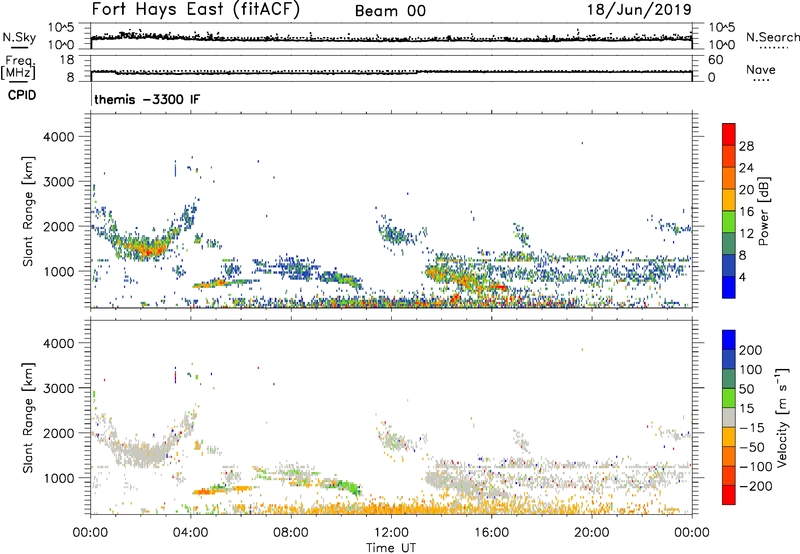Viewport: 800px width, 554px height.
Task: Click the 'Slant Range [km]' label on the velocity panel
Action: pyautogui.click(x=28, y=417)
